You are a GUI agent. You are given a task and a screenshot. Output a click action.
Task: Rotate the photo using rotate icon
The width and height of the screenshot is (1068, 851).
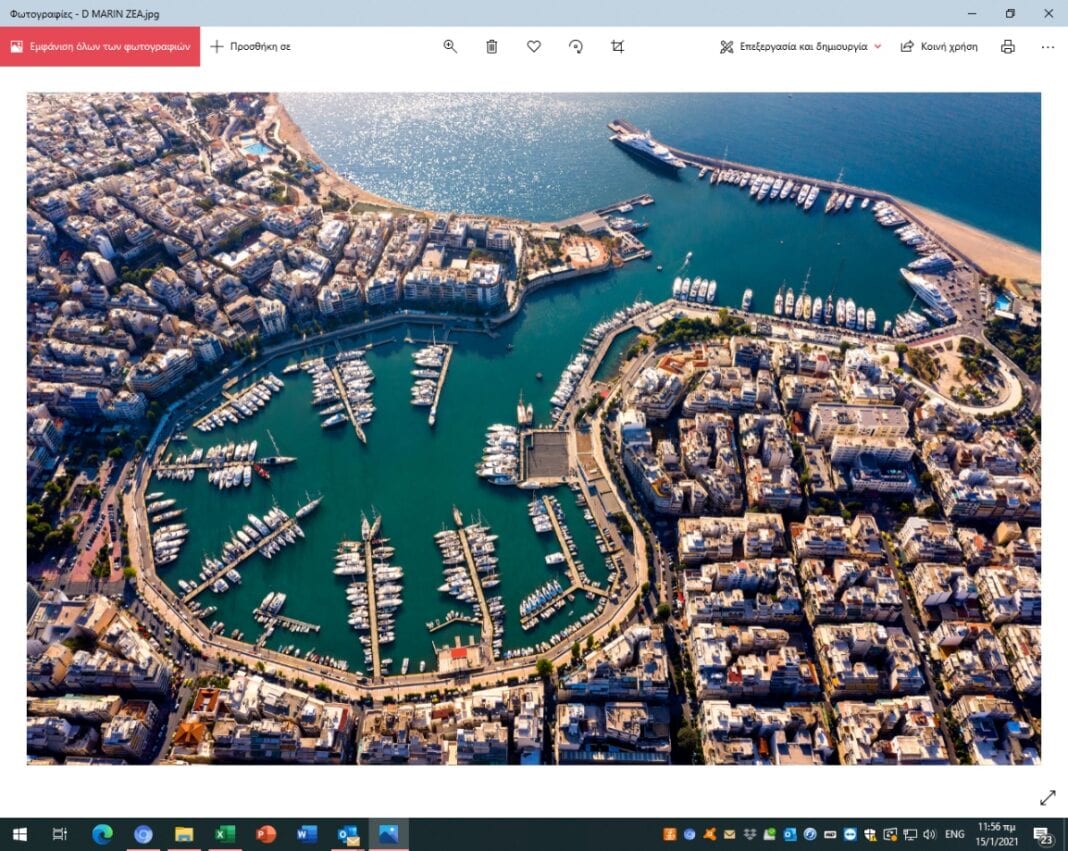(x=576, y=46)
